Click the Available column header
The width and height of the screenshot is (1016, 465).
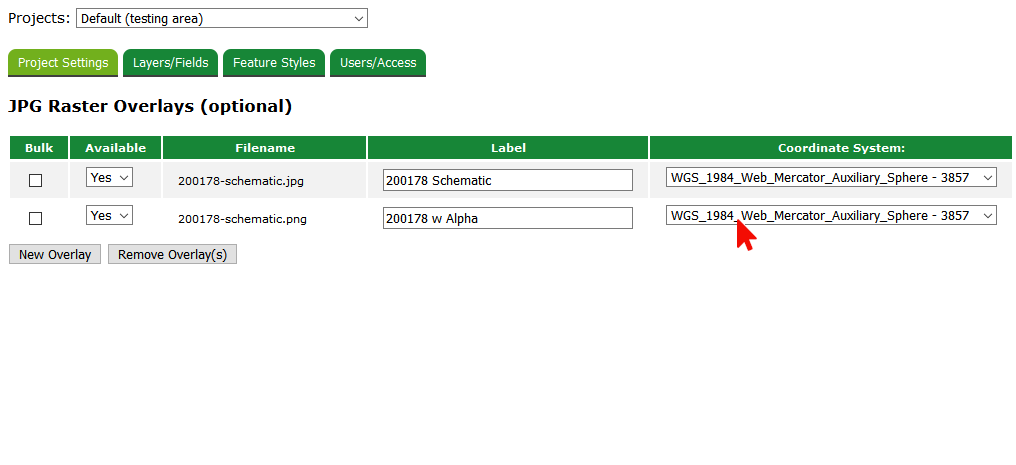click(x=115, y=148)
